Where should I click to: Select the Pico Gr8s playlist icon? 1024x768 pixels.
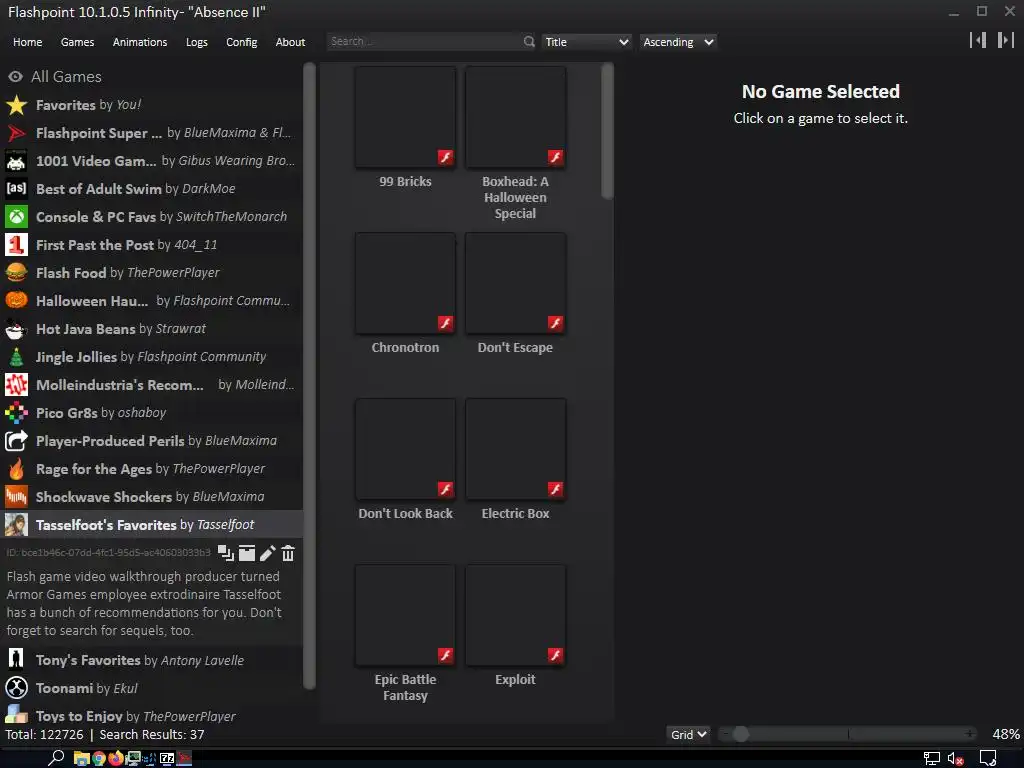(16, 413)
